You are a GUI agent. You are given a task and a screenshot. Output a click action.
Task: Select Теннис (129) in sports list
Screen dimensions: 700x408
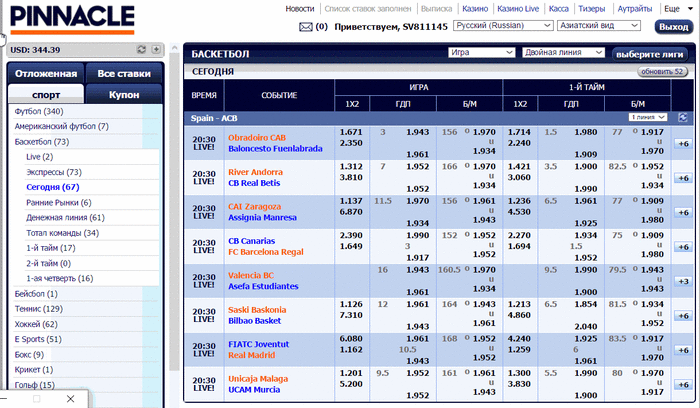(38, 308)
